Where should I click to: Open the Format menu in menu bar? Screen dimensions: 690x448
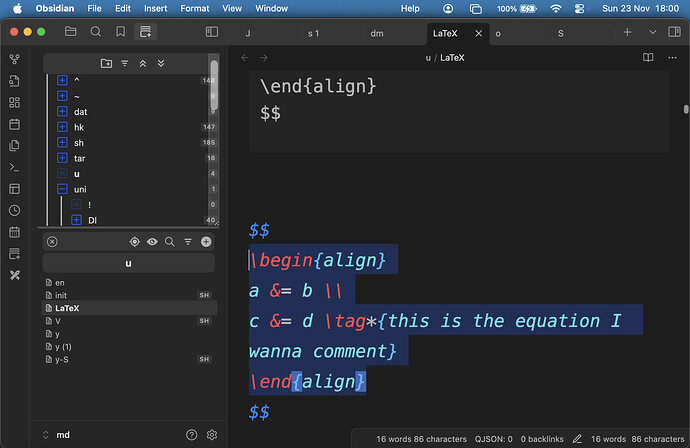[x=194, y=8]
